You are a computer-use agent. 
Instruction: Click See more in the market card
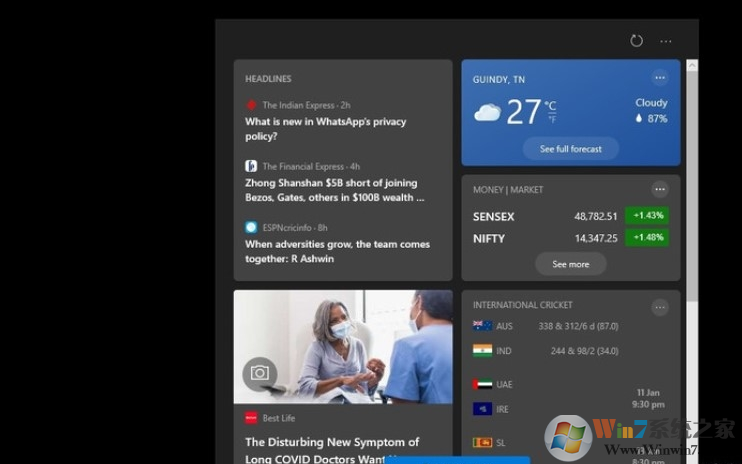click(570, 264)
